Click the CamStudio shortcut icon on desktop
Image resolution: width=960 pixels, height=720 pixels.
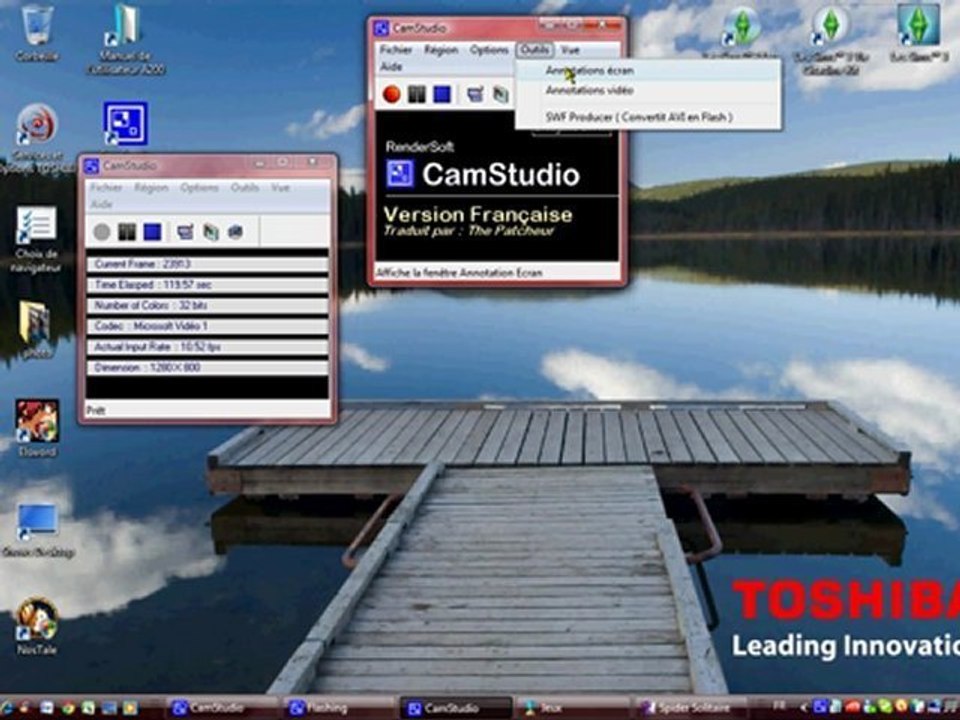[126, 124]
